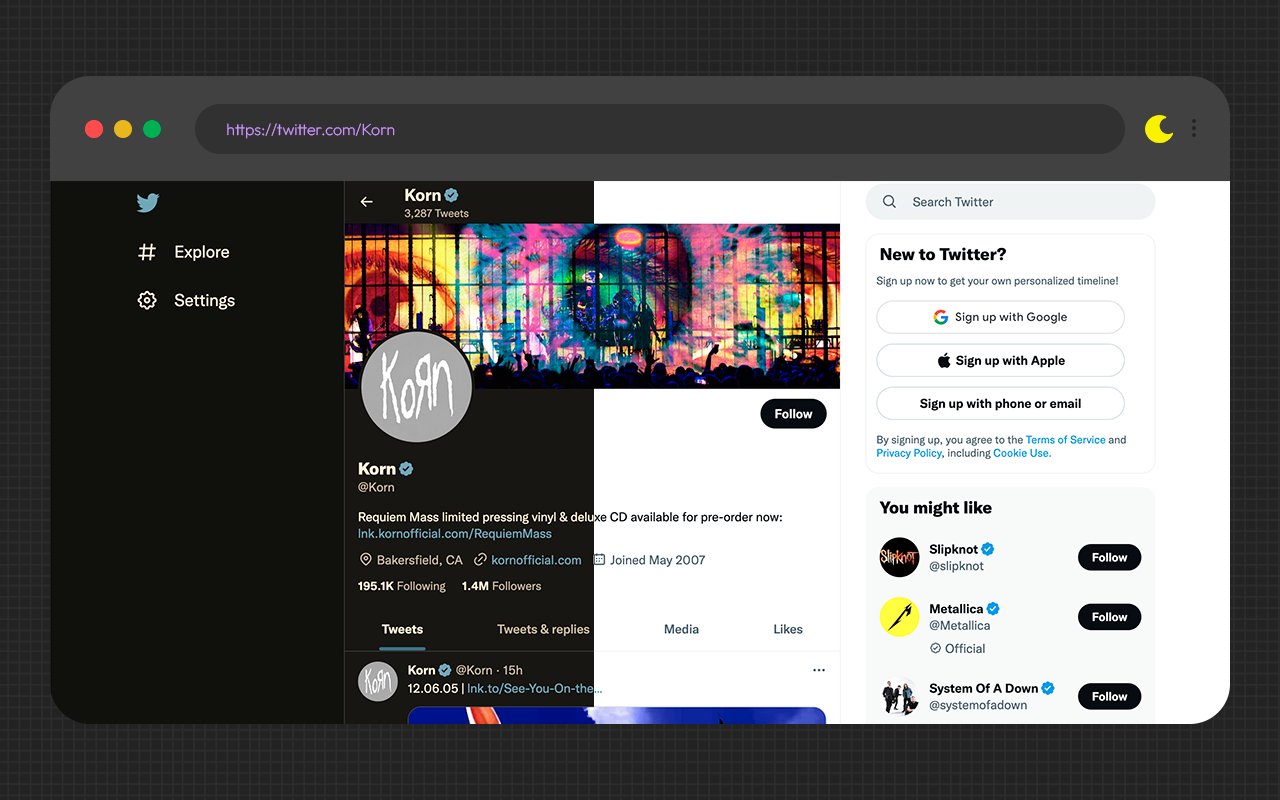Image resolution: width=1280 pixels, height=800 pixels.
Task: View the 195.1K Following list
Action: point(402,586)
